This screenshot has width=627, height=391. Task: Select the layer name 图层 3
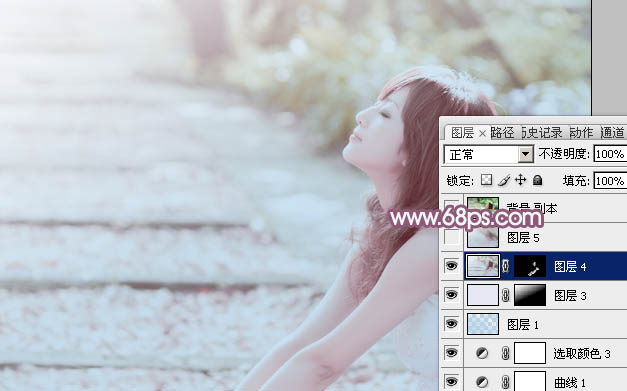[x=570, y=296]
